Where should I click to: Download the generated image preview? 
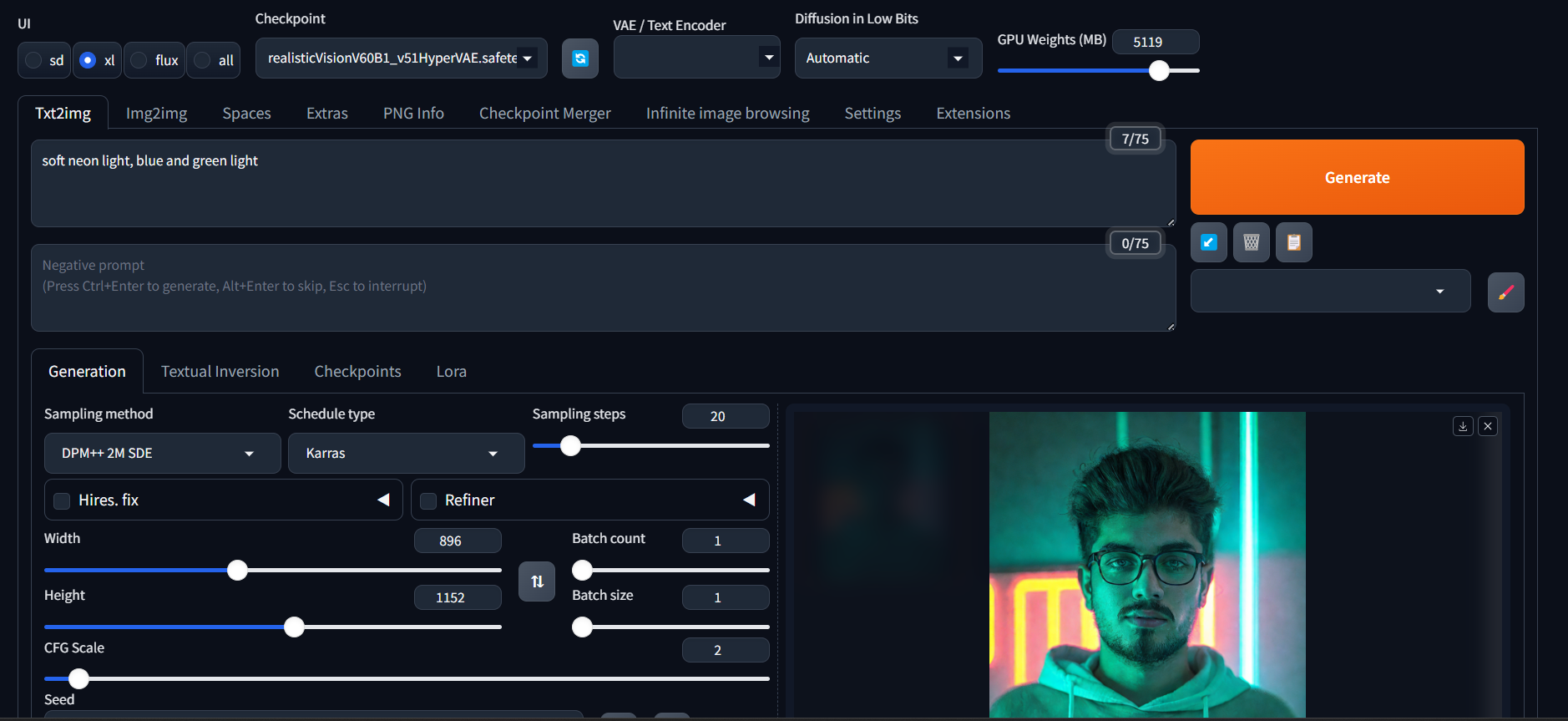point(1463,426)
